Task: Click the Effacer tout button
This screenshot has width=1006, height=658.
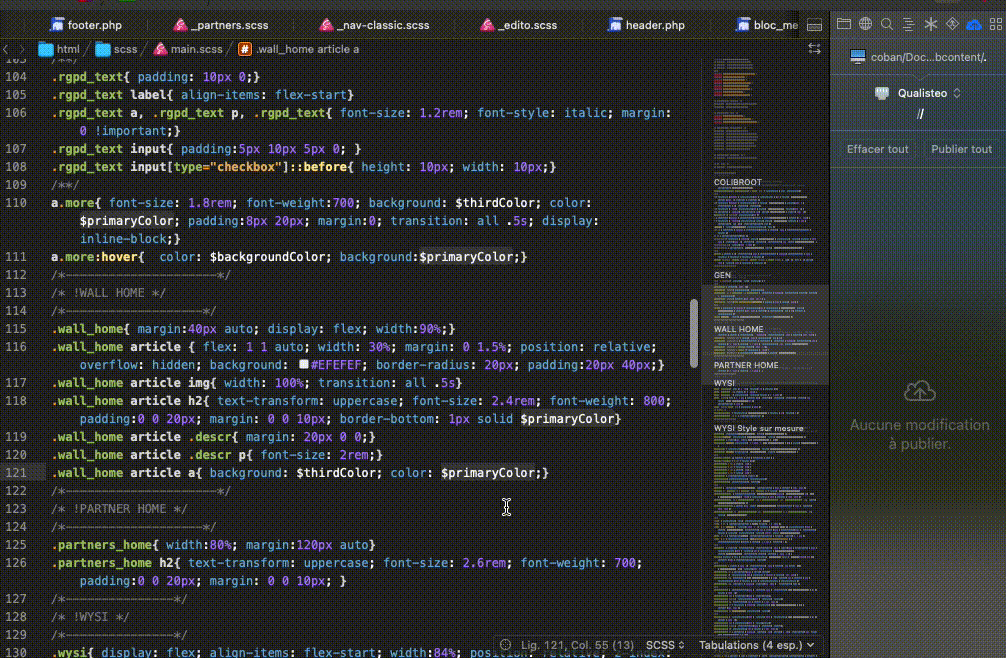Action: pos(877,149)
